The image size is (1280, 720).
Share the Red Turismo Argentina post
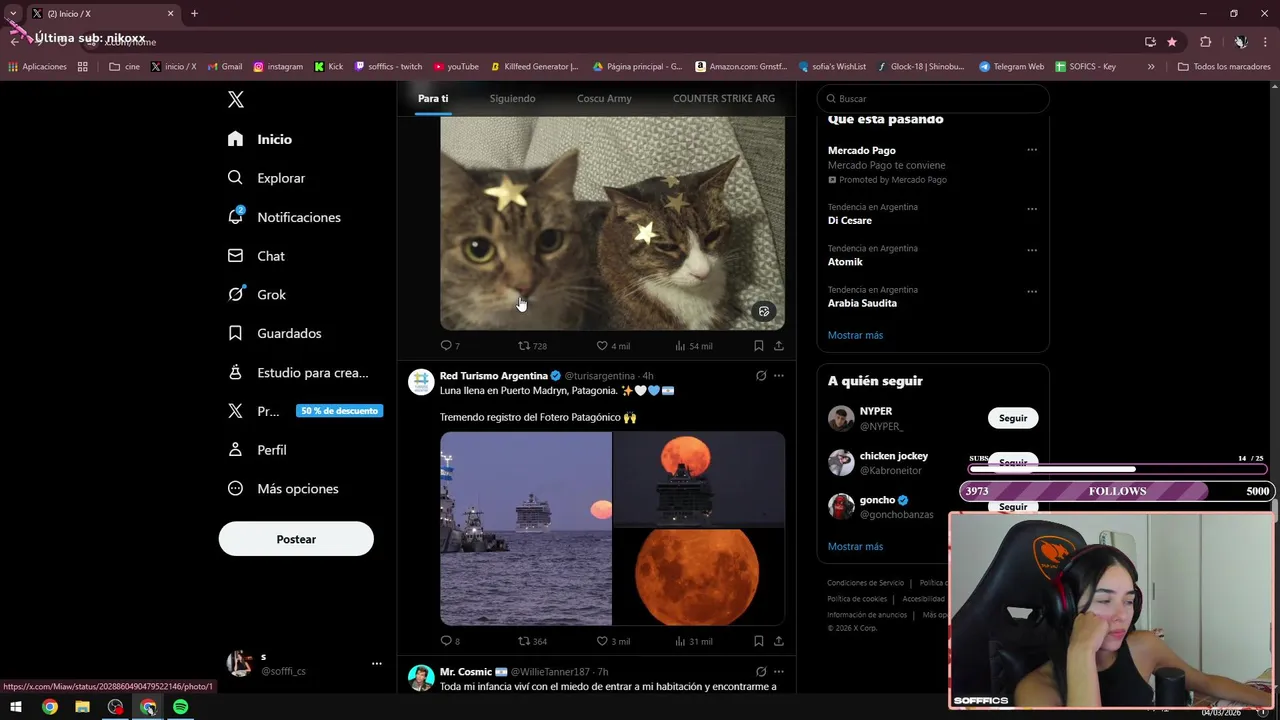(x=779, y=641)
